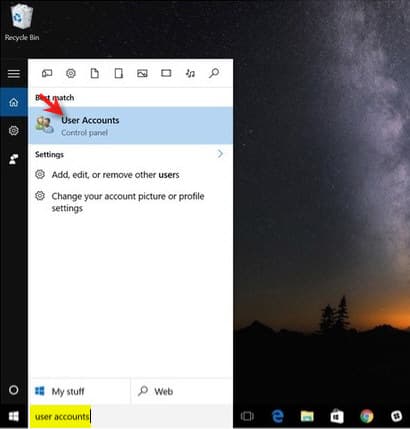Screen dimensions: 410x429
Task: Filter search results by Photos icon
Action: pos(142,73)
